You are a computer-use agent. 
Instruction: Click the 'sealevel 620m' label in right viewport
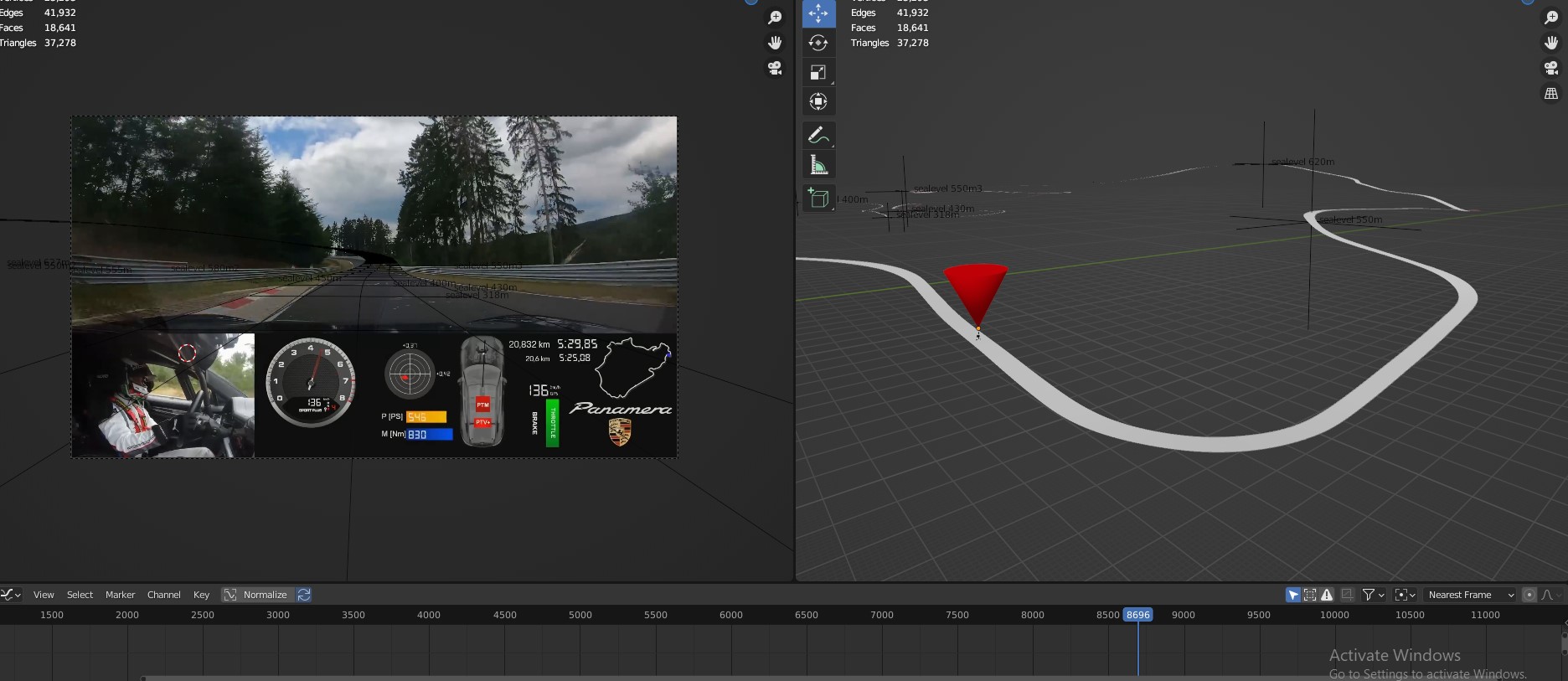point(1302,162)
